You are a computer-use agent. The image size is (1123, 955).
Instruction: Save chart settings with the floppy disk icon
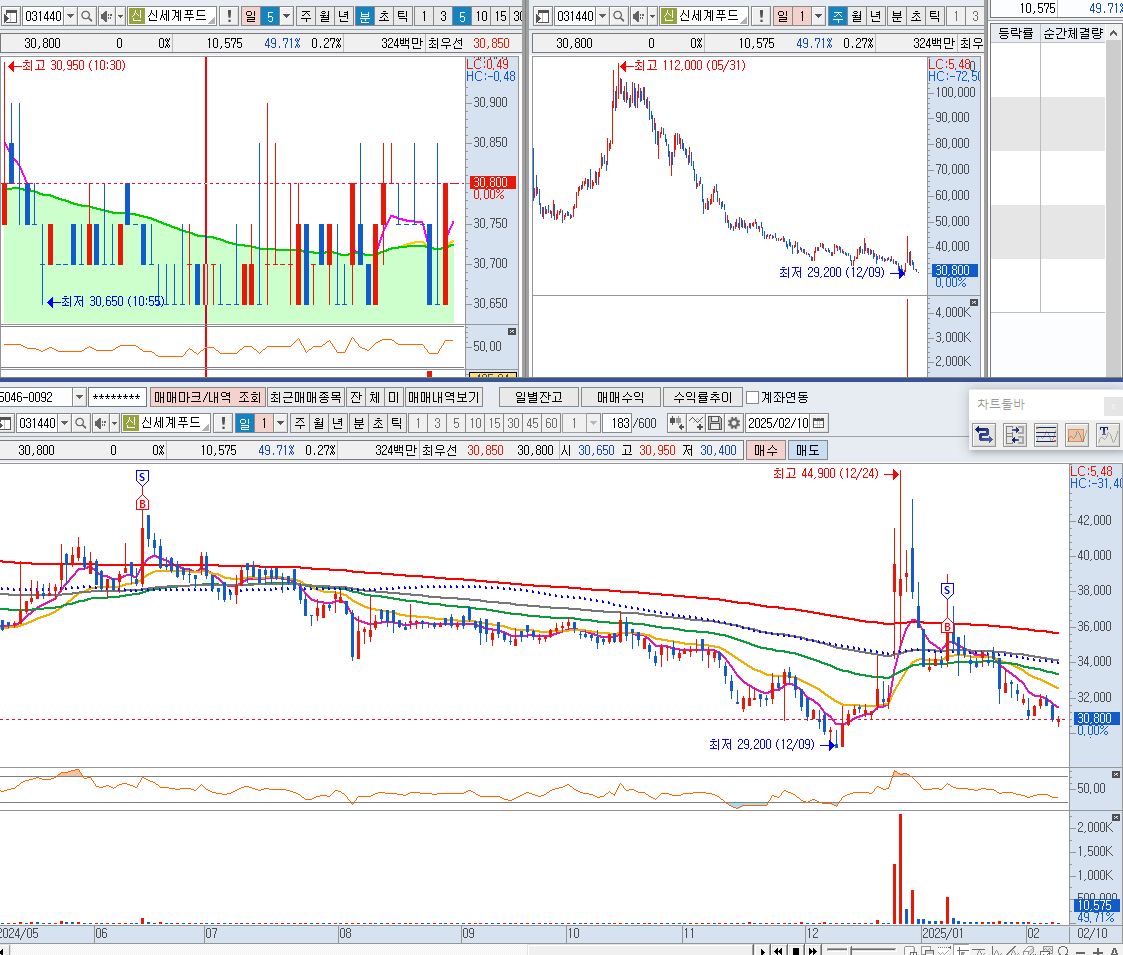715,423
